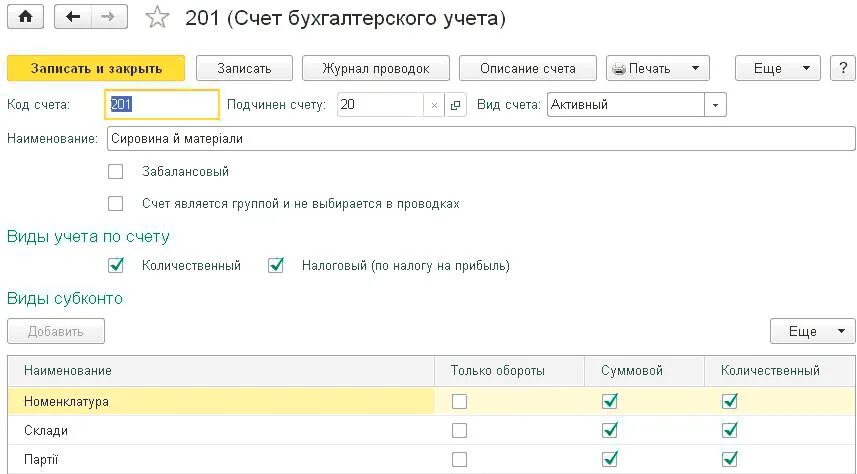The image size is (857, 474).
Task: Open the Еще menu above subconto table
Action: 812,331
